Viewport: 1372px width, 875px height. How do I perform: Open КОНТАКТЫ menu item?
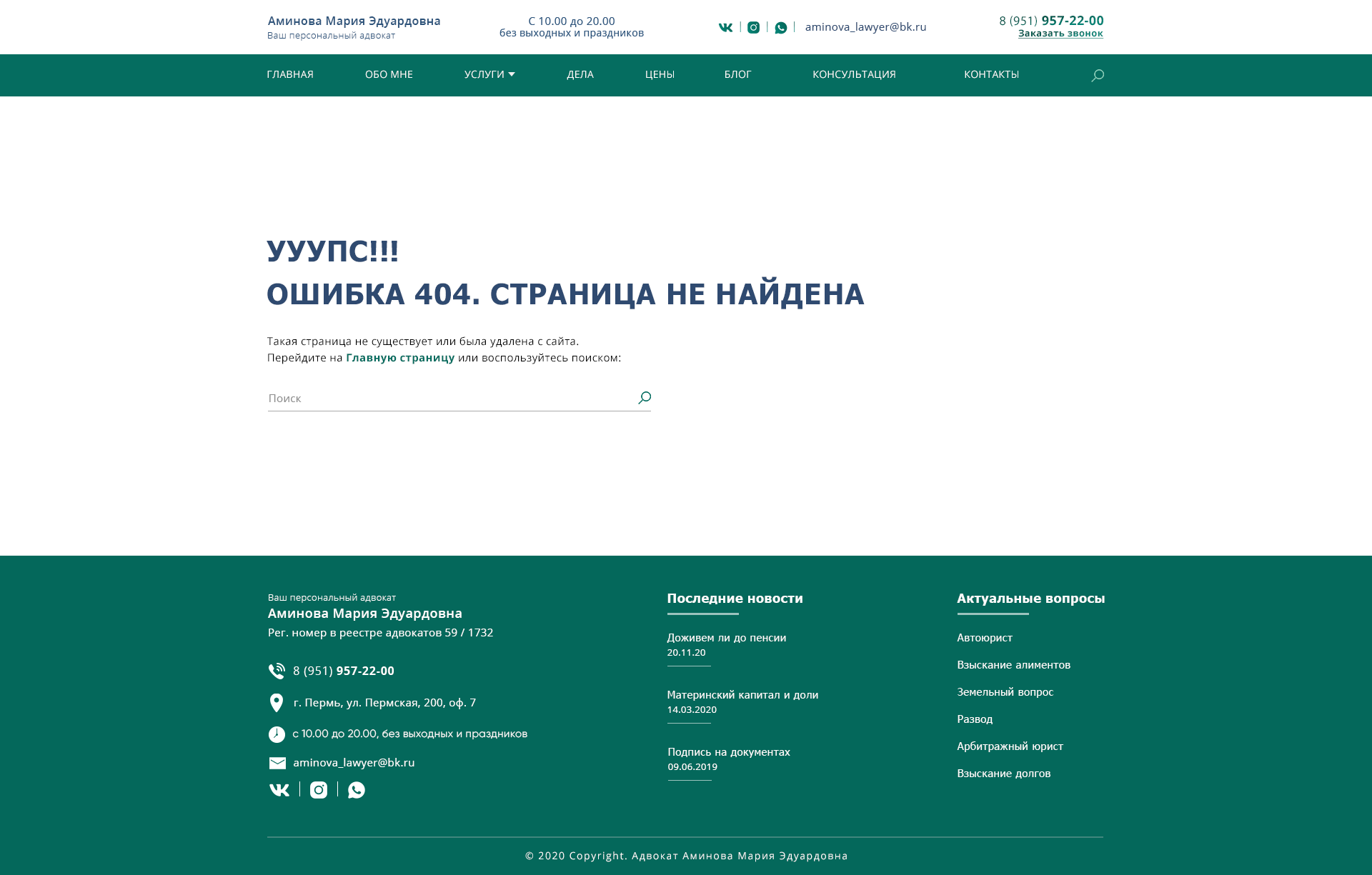991,74
